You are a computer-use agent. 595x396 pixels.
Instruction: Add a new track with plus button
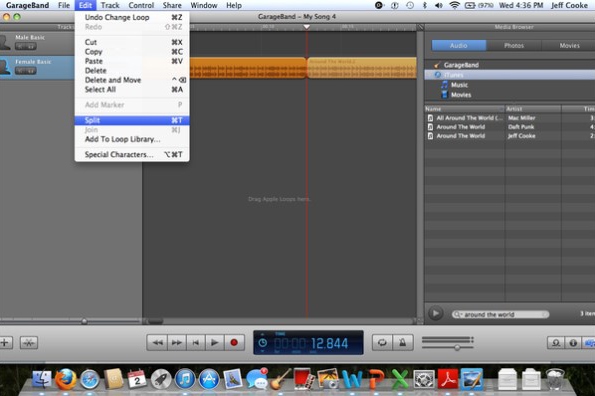pyautogui.click(x=5, y=343)
